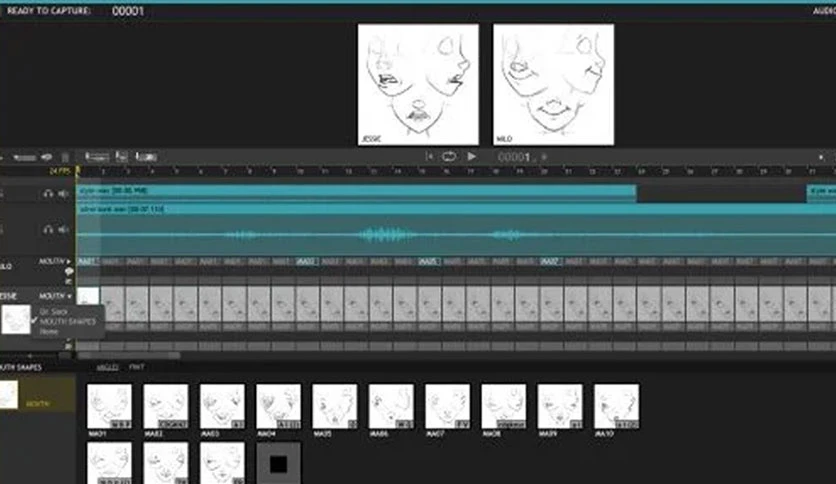Select the first white frame in JESSE track
Image resolution: width=836 pixels, height=484 pixels.
(88, 296)
